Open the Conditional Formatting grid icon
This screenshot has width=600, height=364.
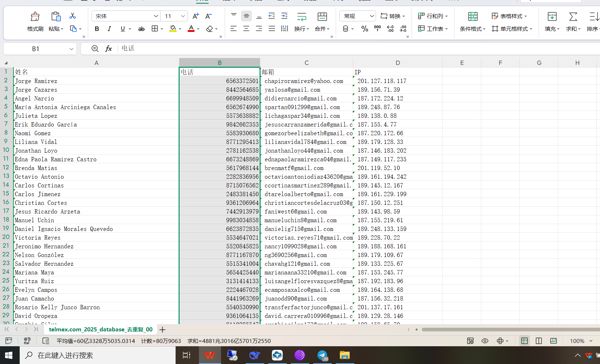[x=473, y=16]
